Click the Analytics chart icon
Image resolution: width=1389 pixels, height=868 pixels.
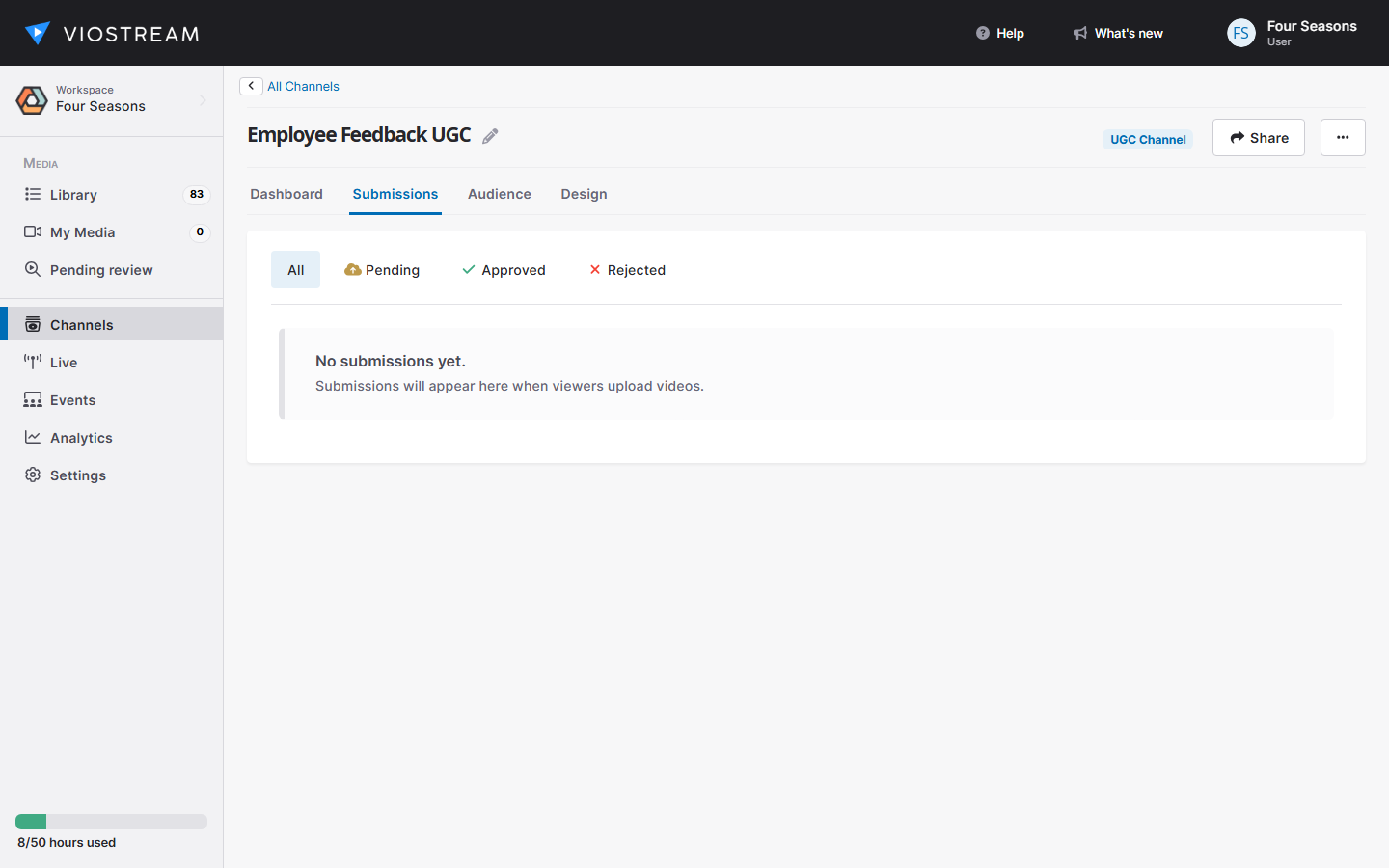coord(33,437)
